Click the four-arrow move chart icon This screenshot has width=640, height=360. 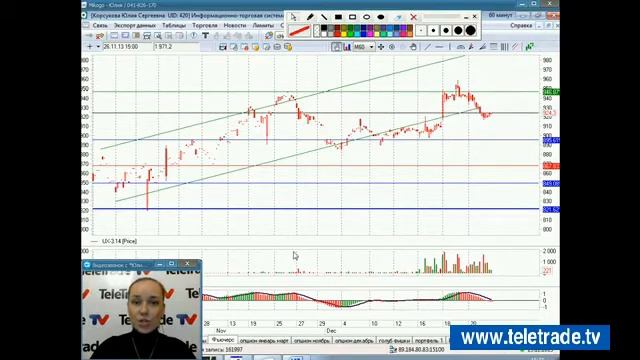click(381, 47)
